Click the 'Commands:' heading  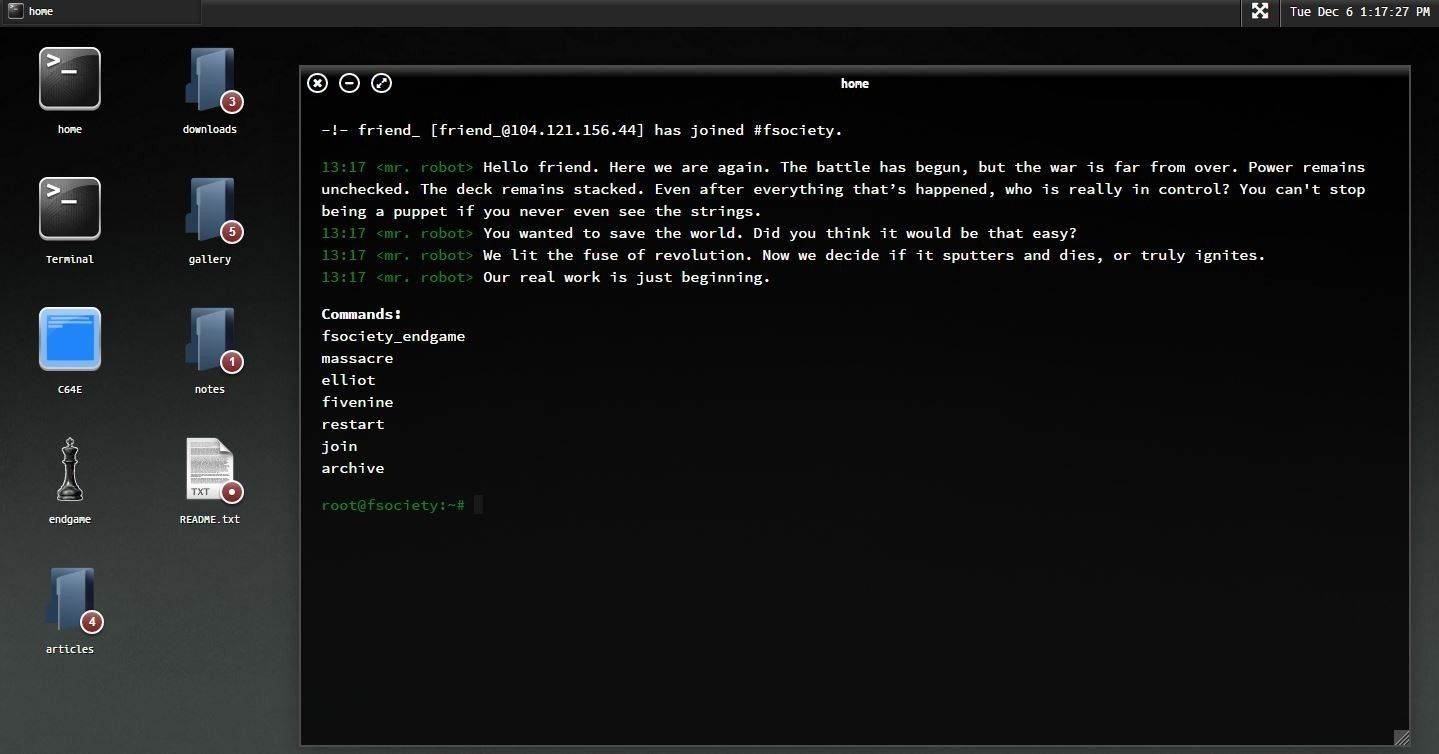pyautogui.click(x=361, y=314)
